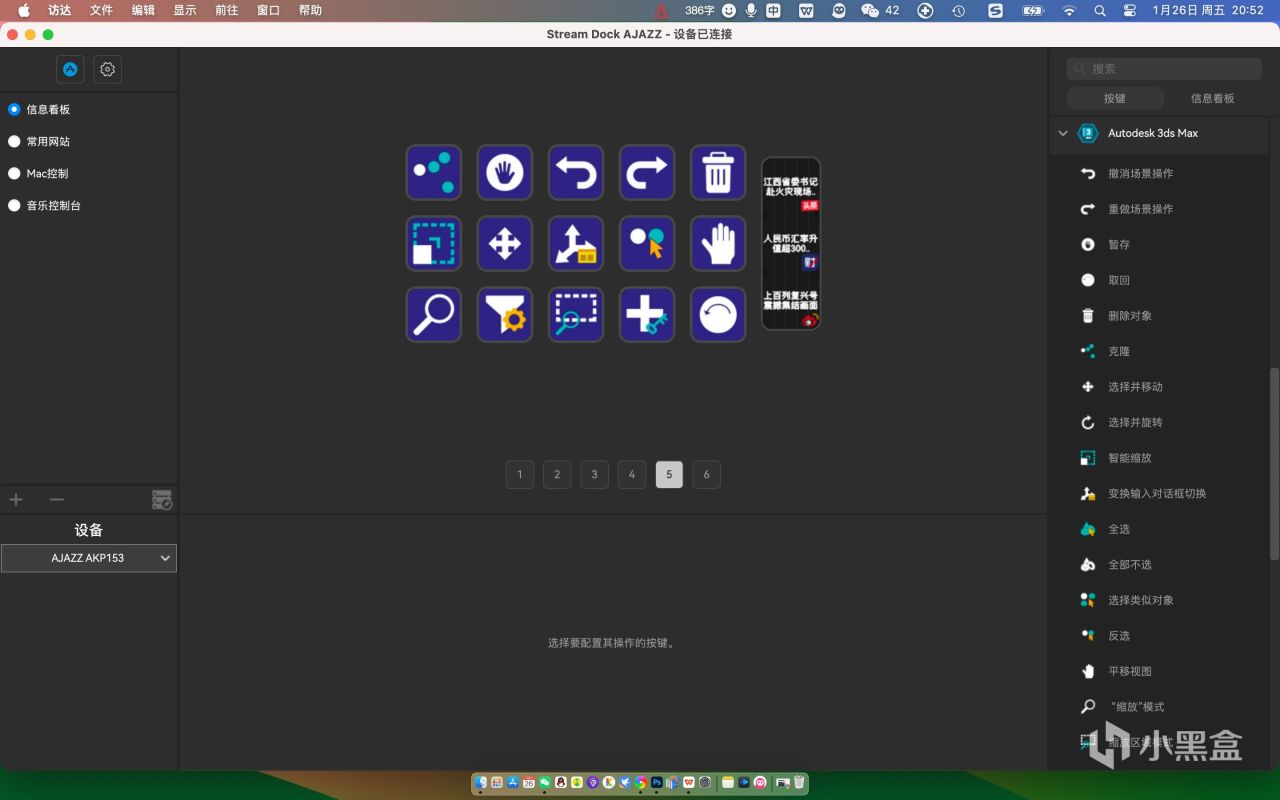Screen dimensions: 1280x800
Task: Switch to the 信息看板 tab in the right panel
Action: (1213, 98)
